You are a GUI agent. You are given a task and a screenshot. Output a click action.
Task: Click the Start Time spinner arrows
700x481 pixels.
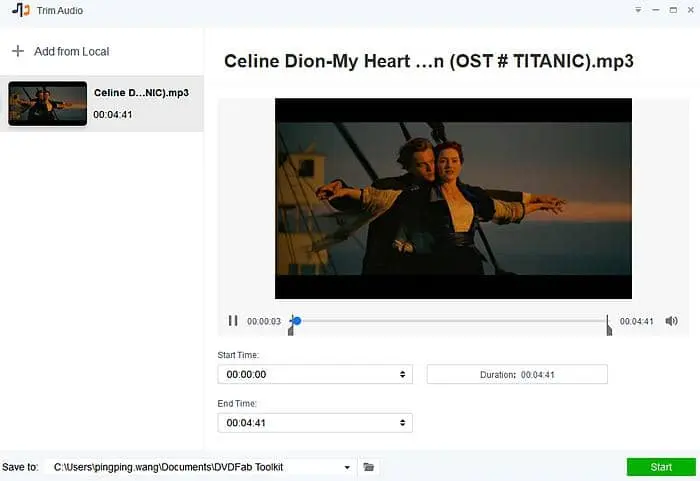click(x=402, y=374)
